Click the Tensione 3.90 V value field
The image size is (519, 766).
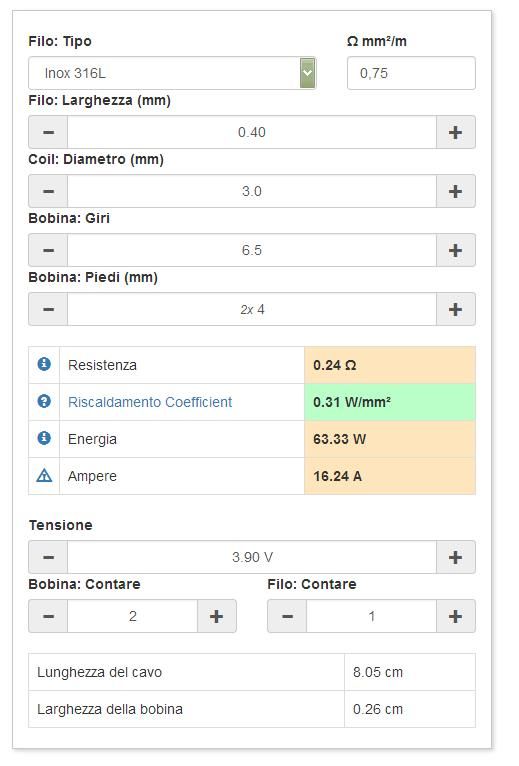point(252,557)
